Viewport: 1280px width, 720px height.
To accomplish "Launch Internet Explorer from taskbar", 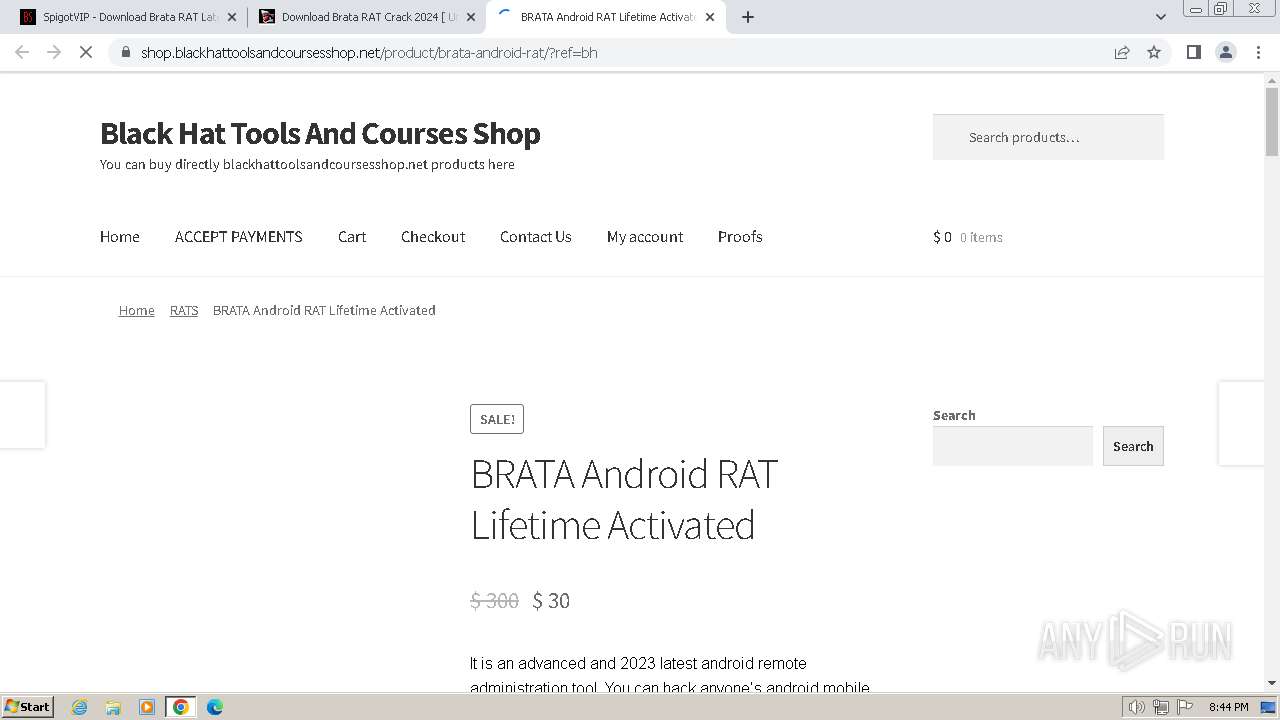I will click(x=79, y=707).
